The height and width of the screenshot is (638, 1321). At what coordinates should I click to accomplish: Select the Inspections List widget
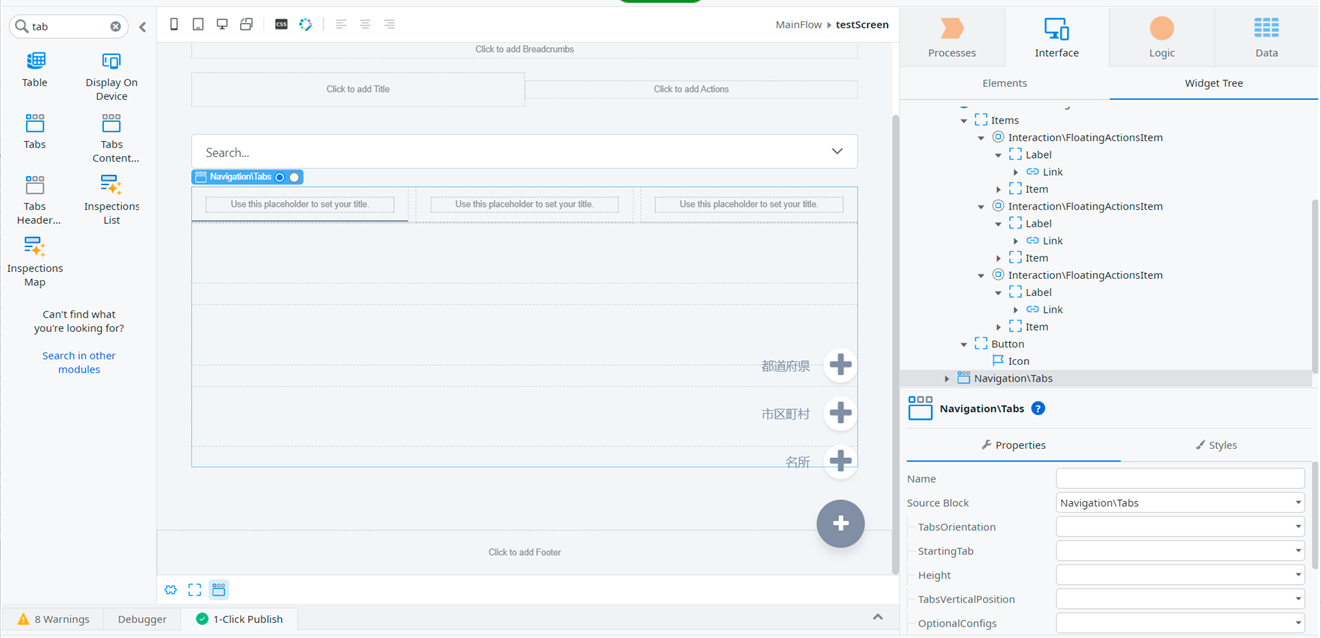(111, 199)
